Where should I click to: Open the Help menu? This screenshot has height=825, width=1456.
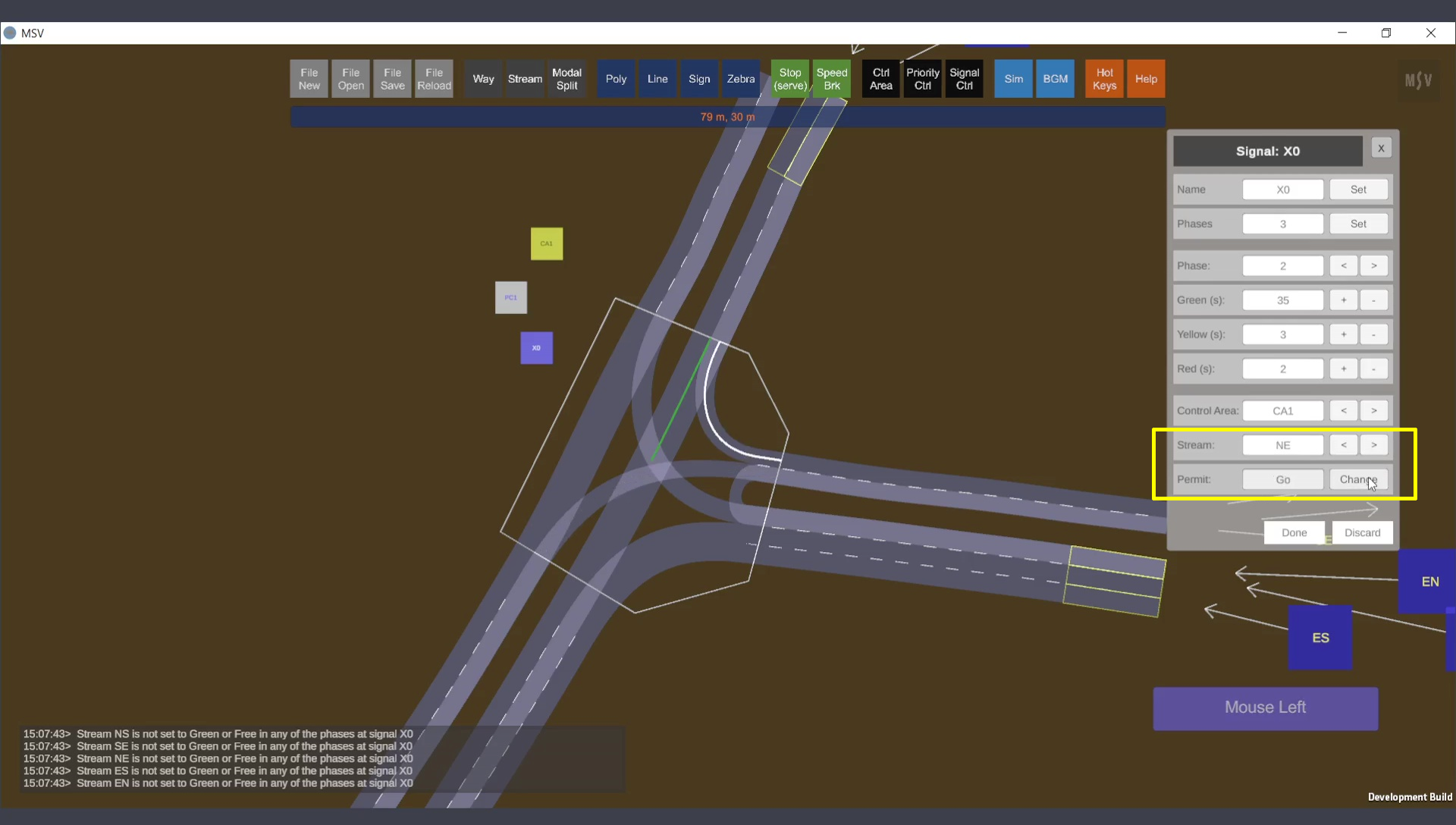coord(1146,79)
